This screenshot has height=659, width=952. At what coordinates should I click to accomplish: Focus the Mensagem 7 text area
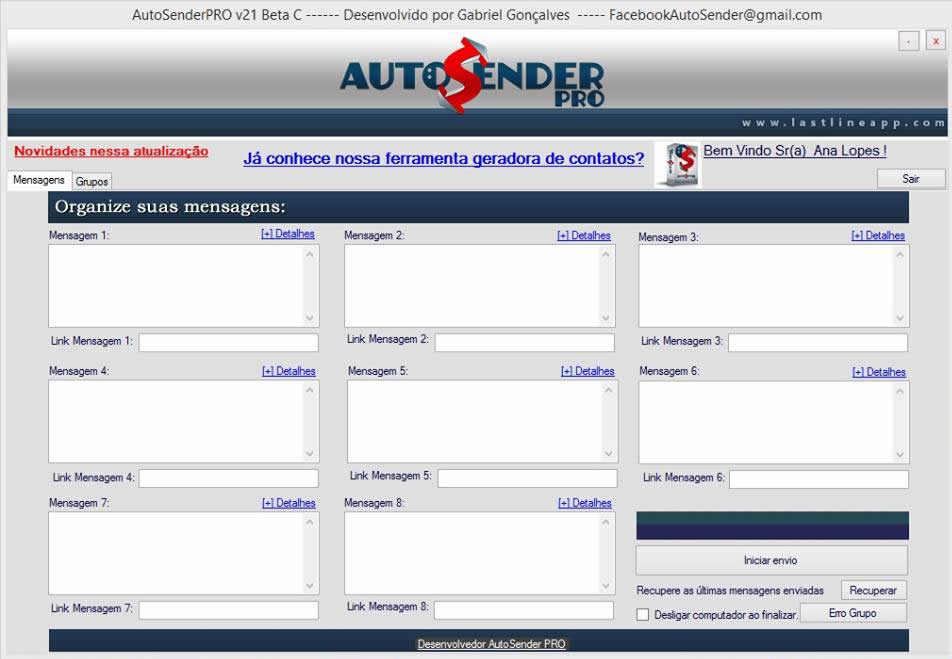183,553
